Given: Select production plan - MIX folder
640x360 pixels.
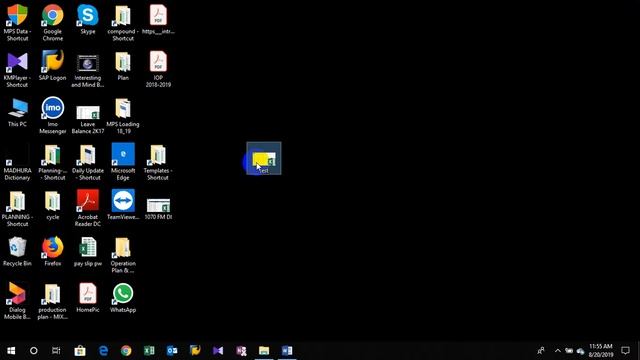Looking at the screenshot, I should [53, 301].
